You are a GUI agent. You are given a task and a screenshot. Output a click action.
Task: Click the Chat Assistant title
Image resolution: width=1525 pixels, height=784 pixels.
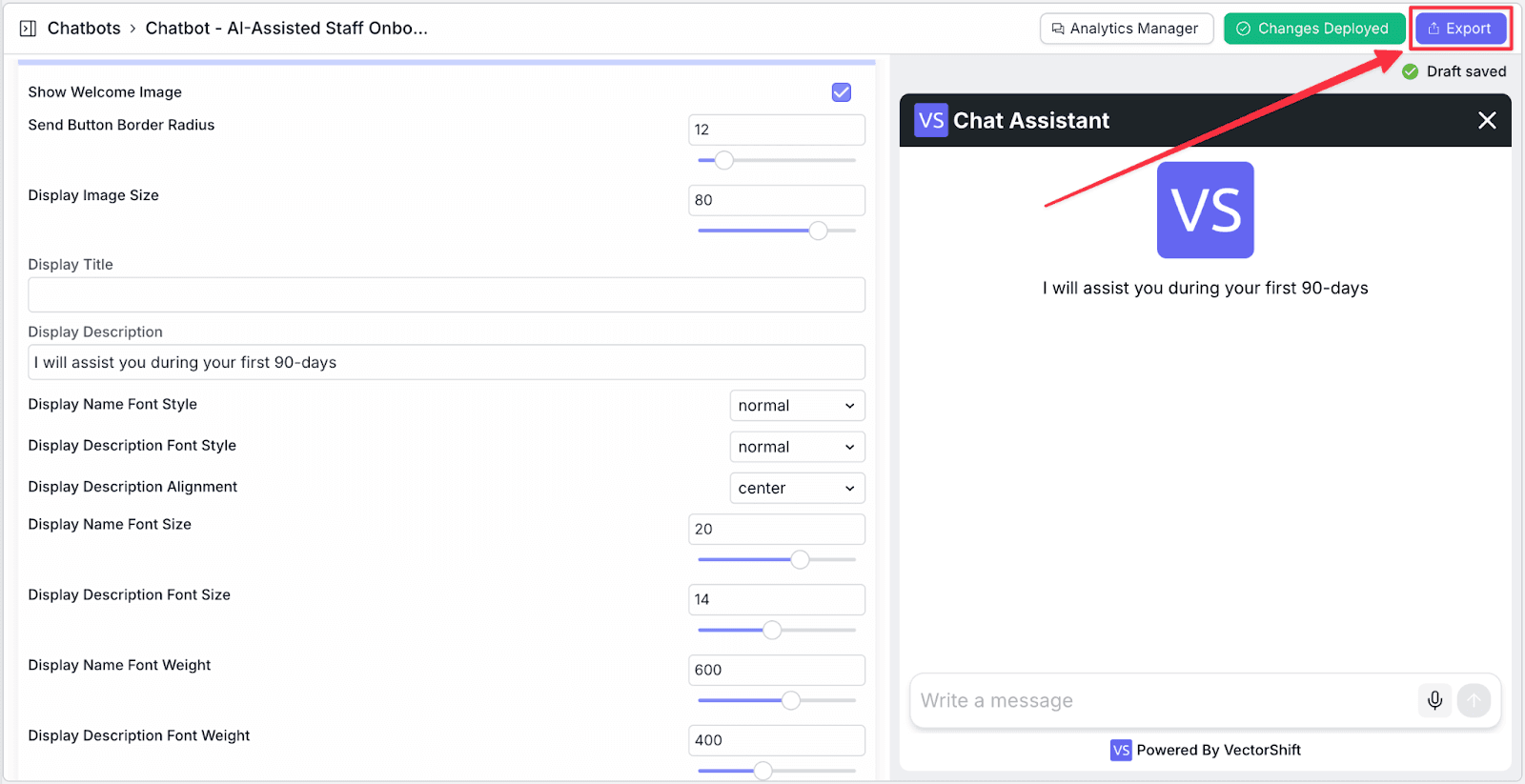pyautogui.click(x=1031, y=120)
